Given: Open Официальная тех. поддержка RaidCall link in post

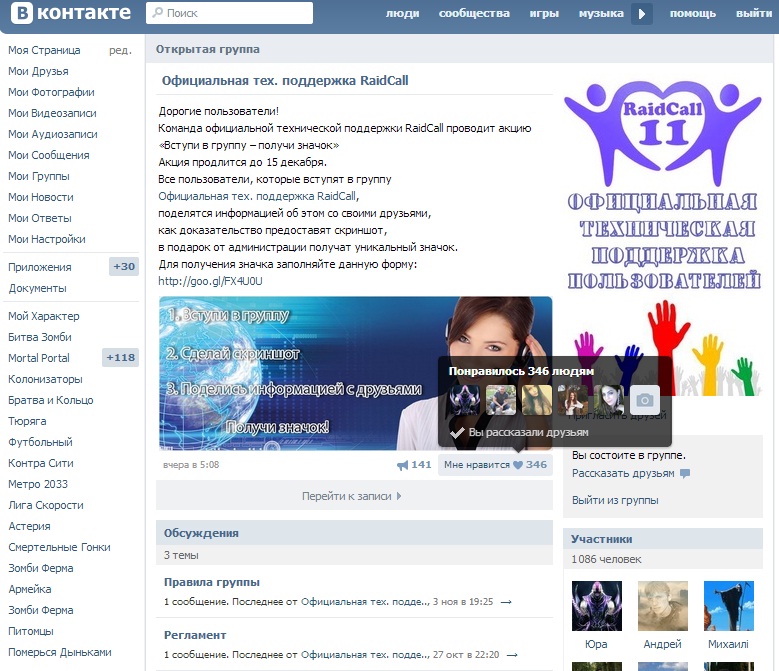Looking at the screenshot, I should coord(257,196).
